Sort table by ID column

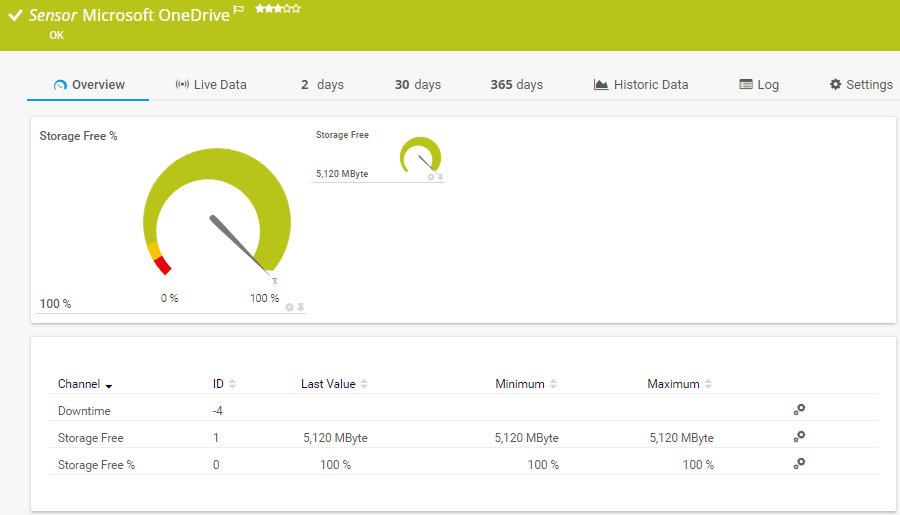(x=224, y=384)
